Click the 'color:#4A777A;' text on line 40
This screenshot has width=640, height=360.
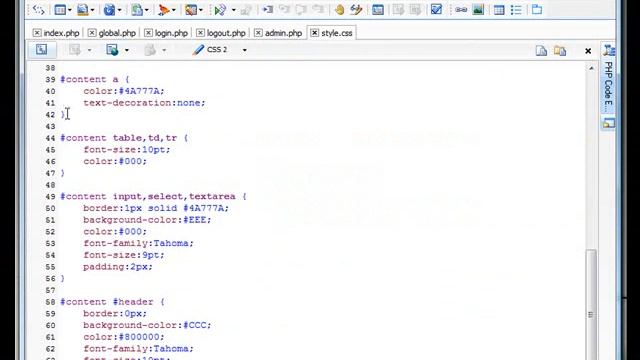tap(124, 91)
